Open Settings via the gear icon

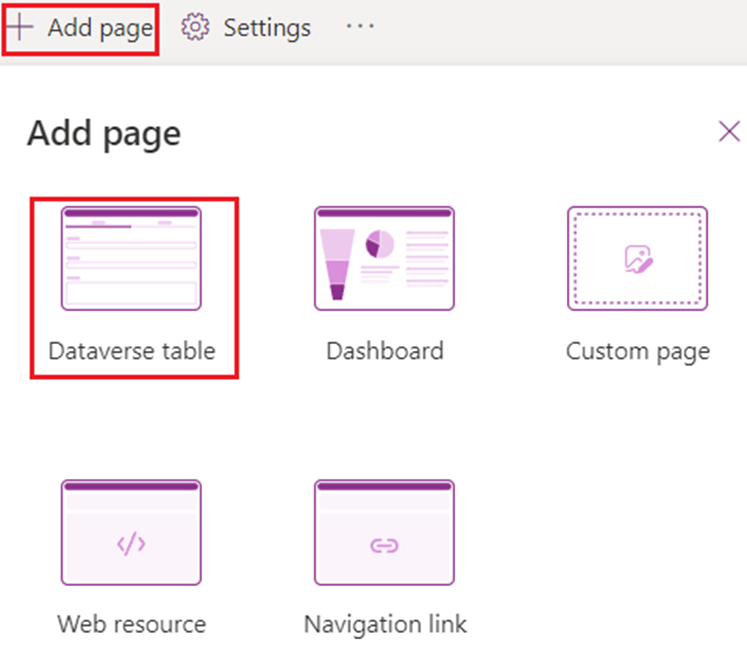click(195, 27)
